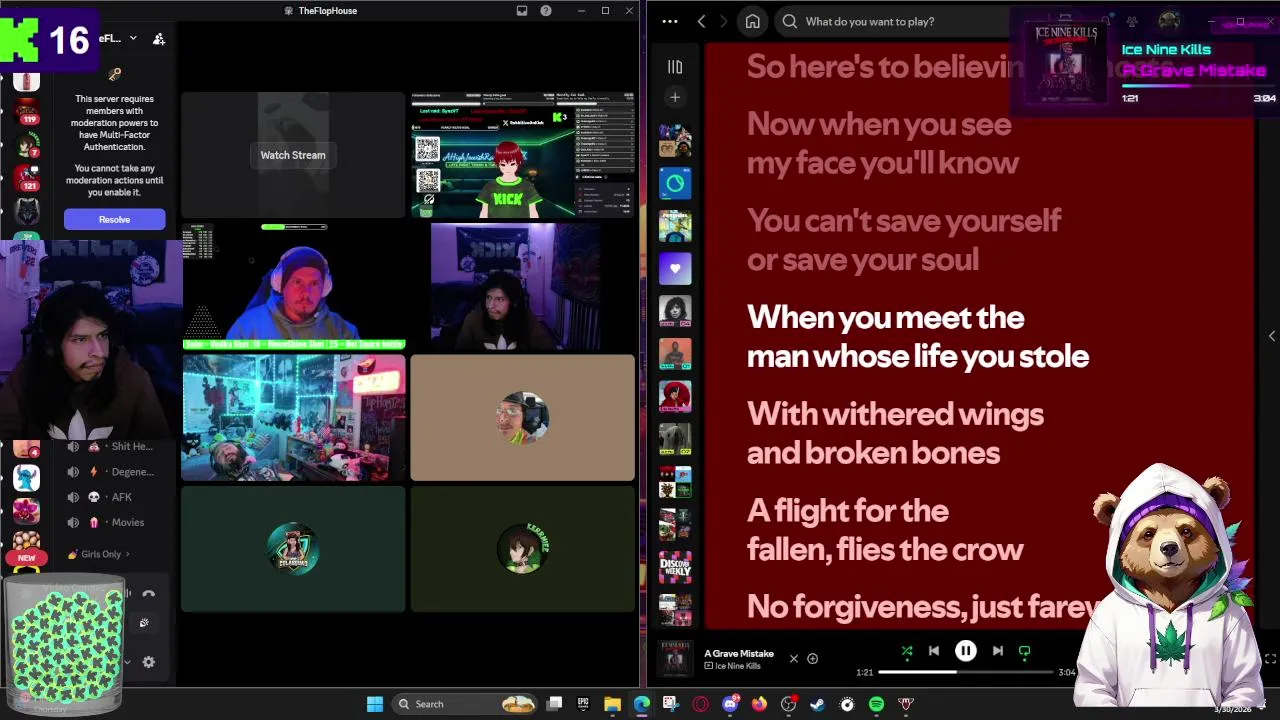Open Discord inbox icon in title bar
This screenshot has width=1280, height=720.
coord(522,11)
